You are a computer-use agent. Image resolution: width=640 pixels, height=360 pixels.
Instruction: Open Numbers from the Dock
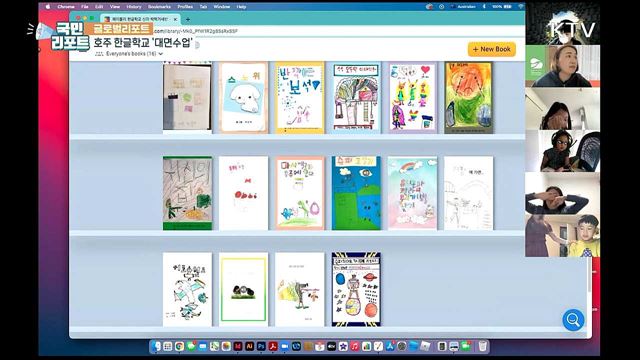(367, 347)
